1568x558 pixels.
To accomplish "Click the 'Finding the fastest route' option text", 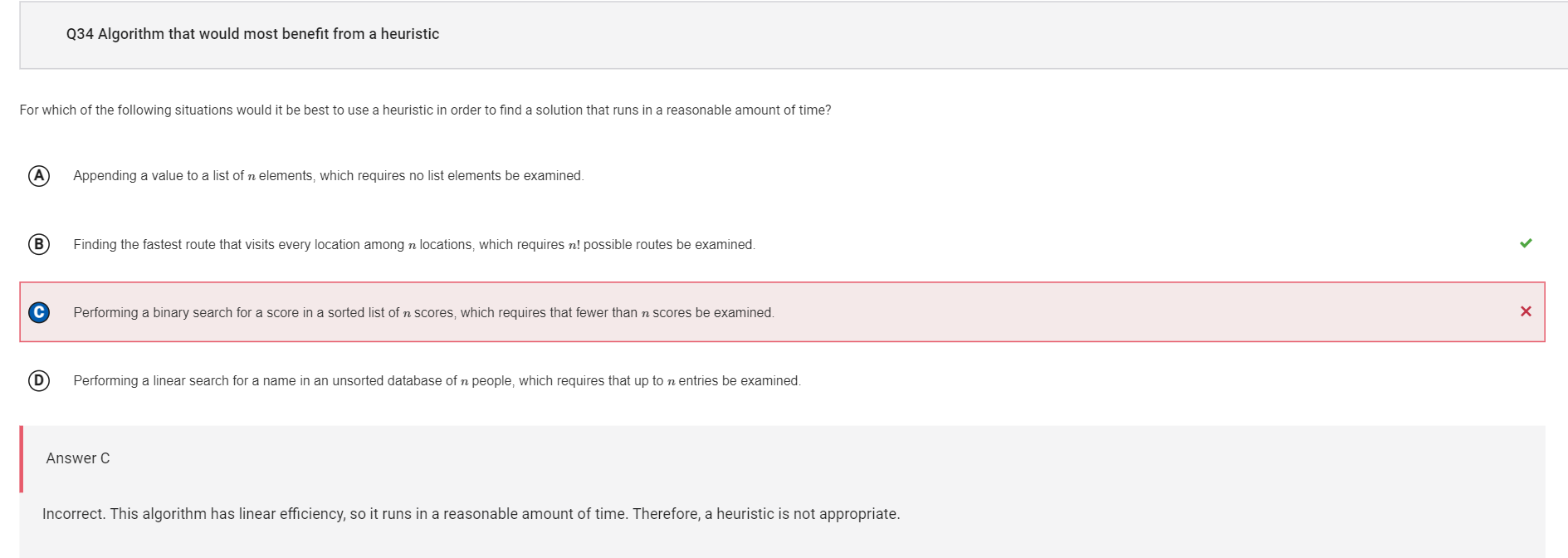I will pyautogui.click(x=414, y=244).
